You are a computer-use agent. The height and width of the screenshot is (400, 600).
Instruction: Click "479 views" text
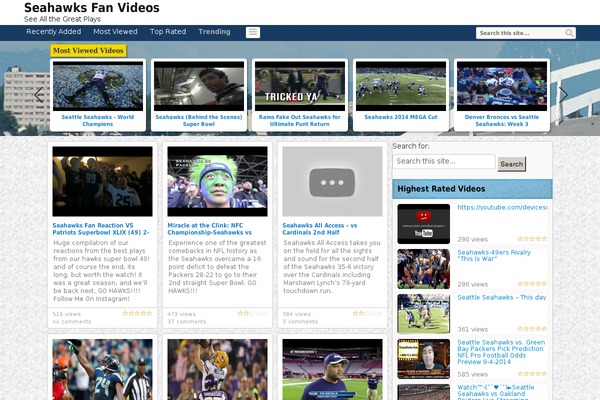point(181,314)
